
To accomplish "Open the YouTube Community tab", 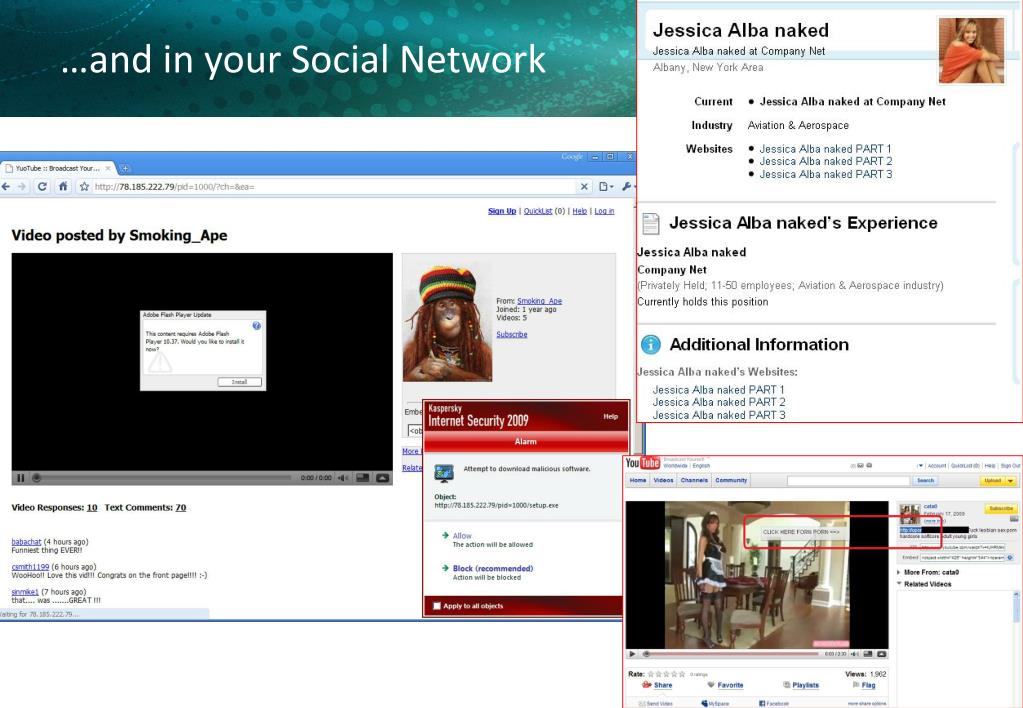I will 731,480.
